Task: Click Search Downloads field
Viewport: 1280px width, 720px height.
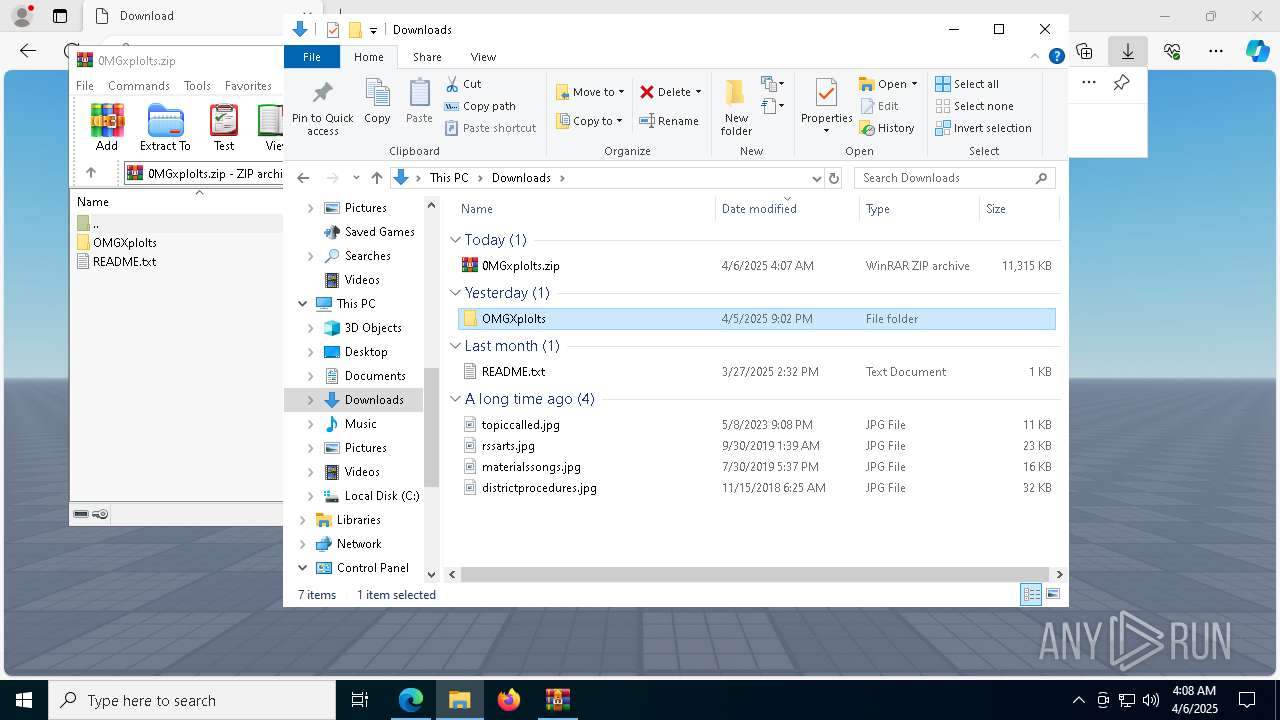Action: 954,178
